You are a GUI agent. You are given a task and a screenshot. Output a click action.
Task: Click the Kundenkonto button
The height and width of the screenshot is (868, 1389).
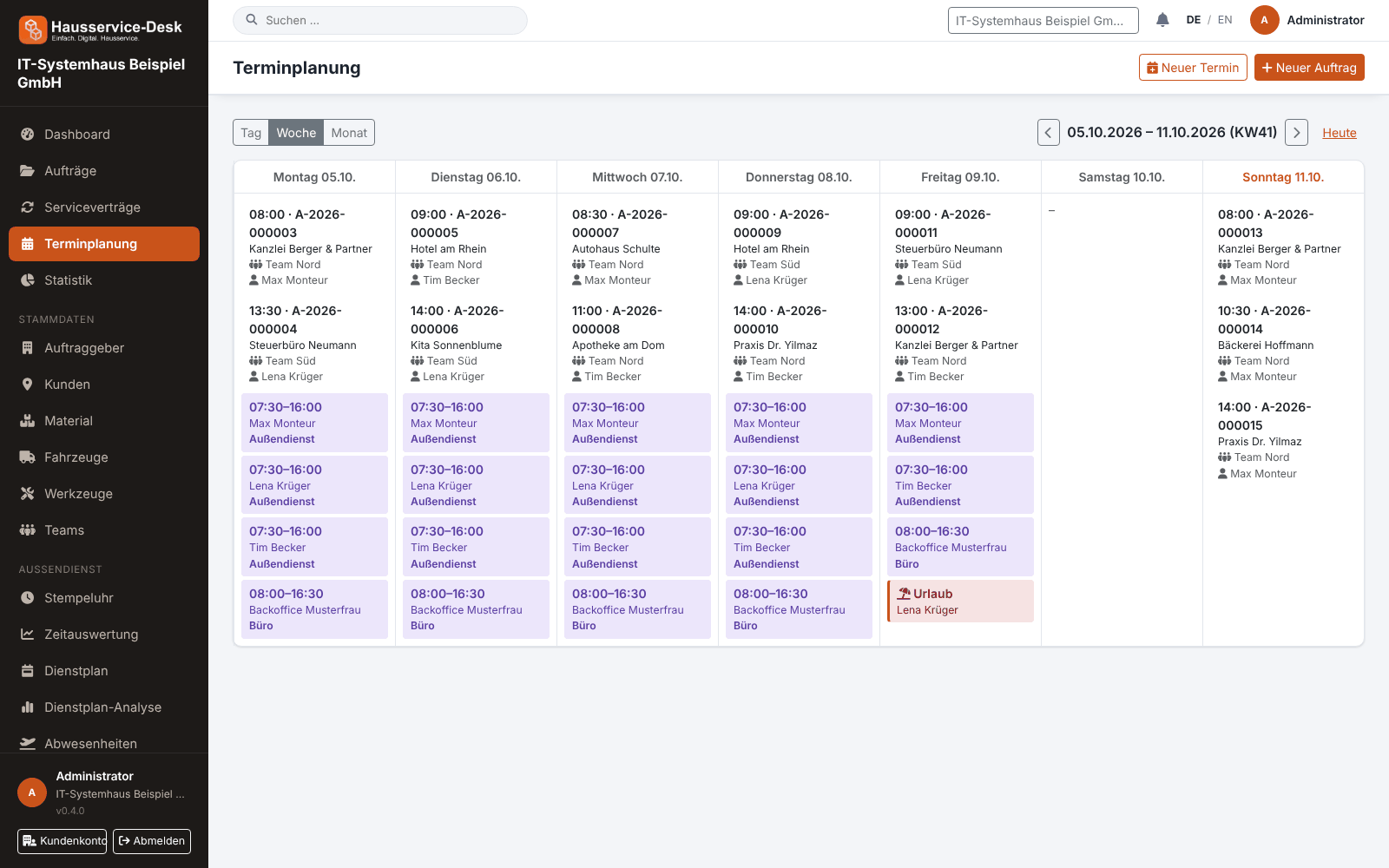[63, 841]
